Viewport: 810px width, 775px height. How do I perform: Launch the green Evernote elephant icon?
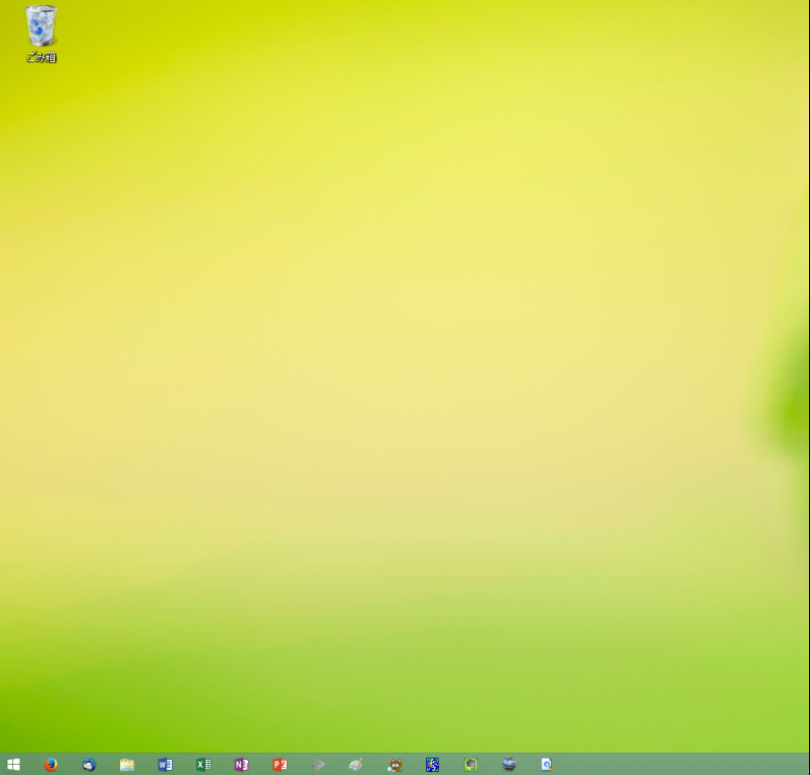pyautogui.click(x=470, y=765)
